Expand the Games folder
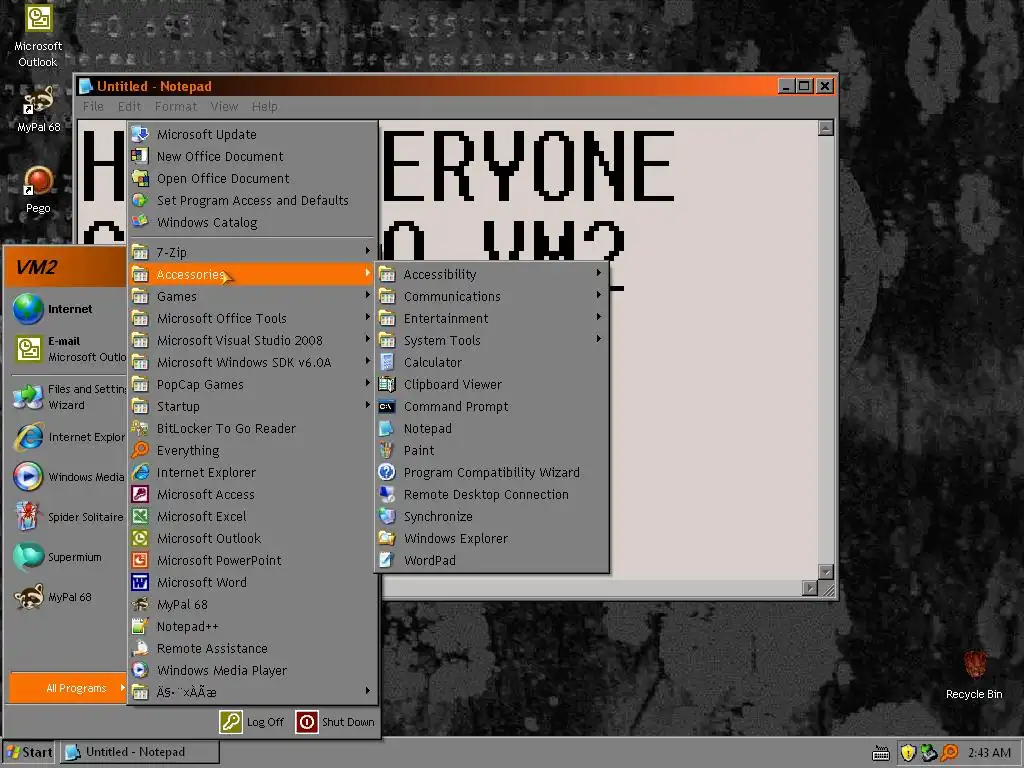 pos(253,296)
